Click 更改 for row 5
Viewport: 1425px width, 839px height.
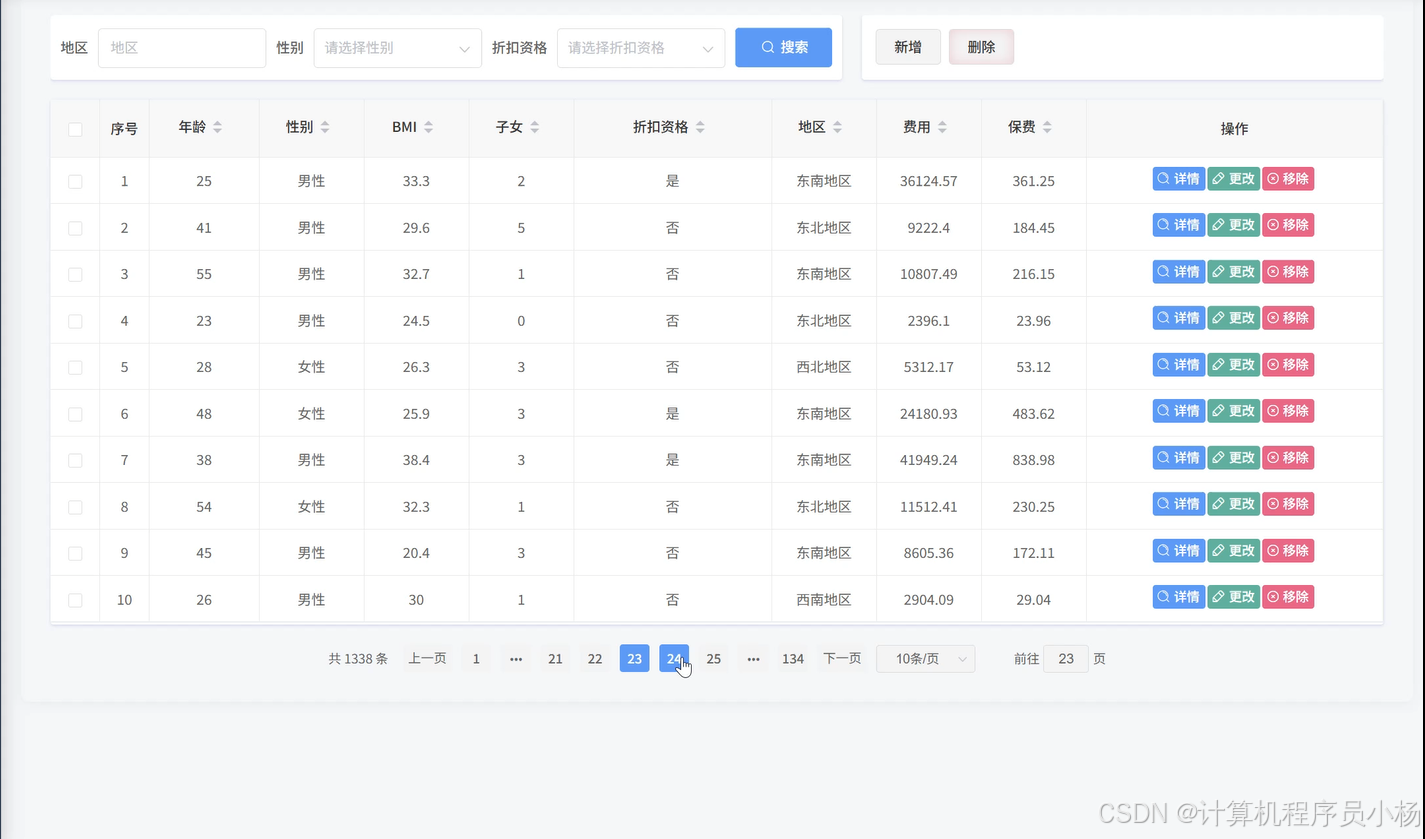[x=1234, y=365]
